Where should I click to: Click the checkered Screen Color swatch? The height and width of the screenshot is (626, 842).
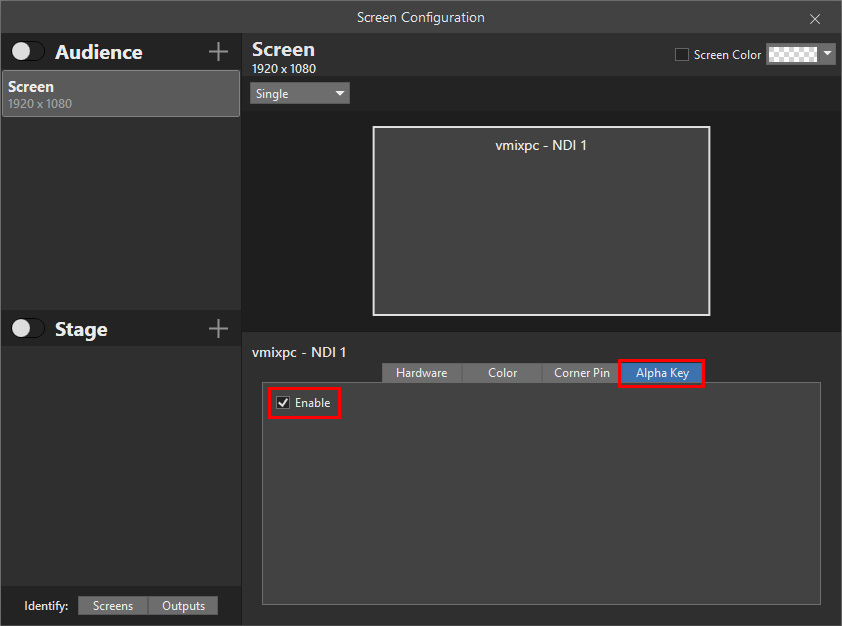(792, 54)
